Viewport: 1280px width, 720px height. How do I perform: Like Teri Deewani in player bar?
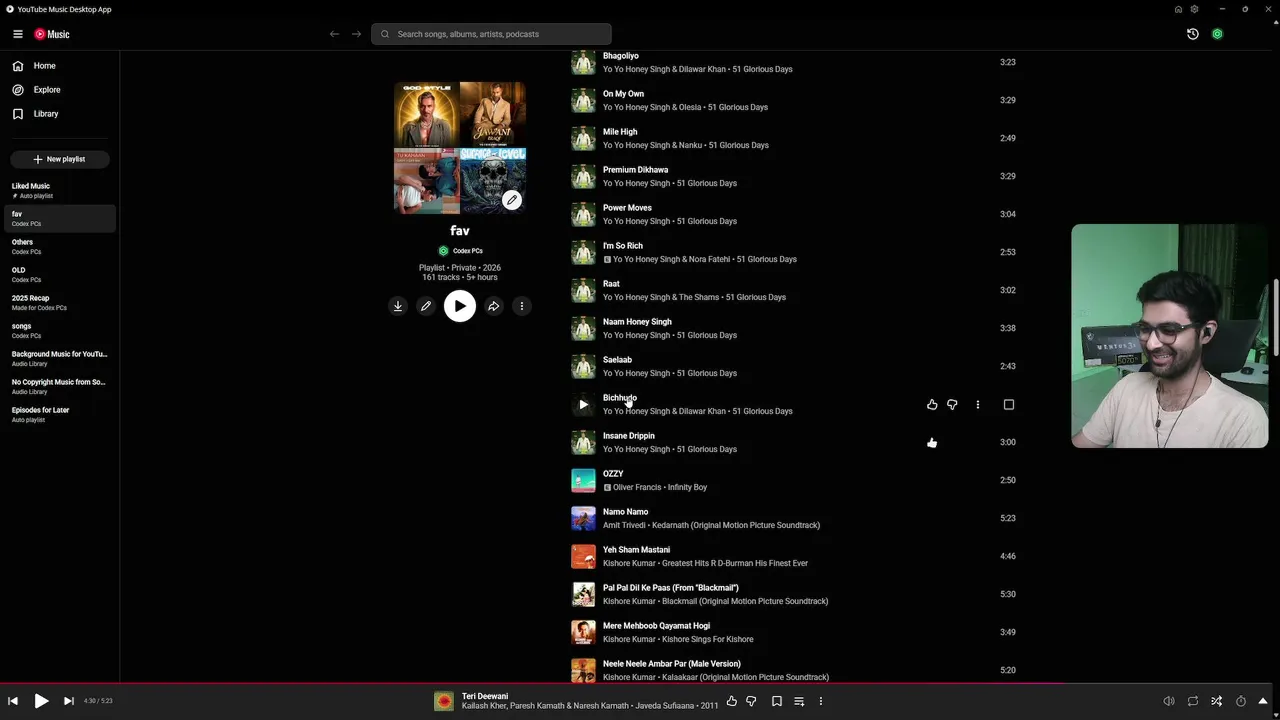[x=732, y=701]
